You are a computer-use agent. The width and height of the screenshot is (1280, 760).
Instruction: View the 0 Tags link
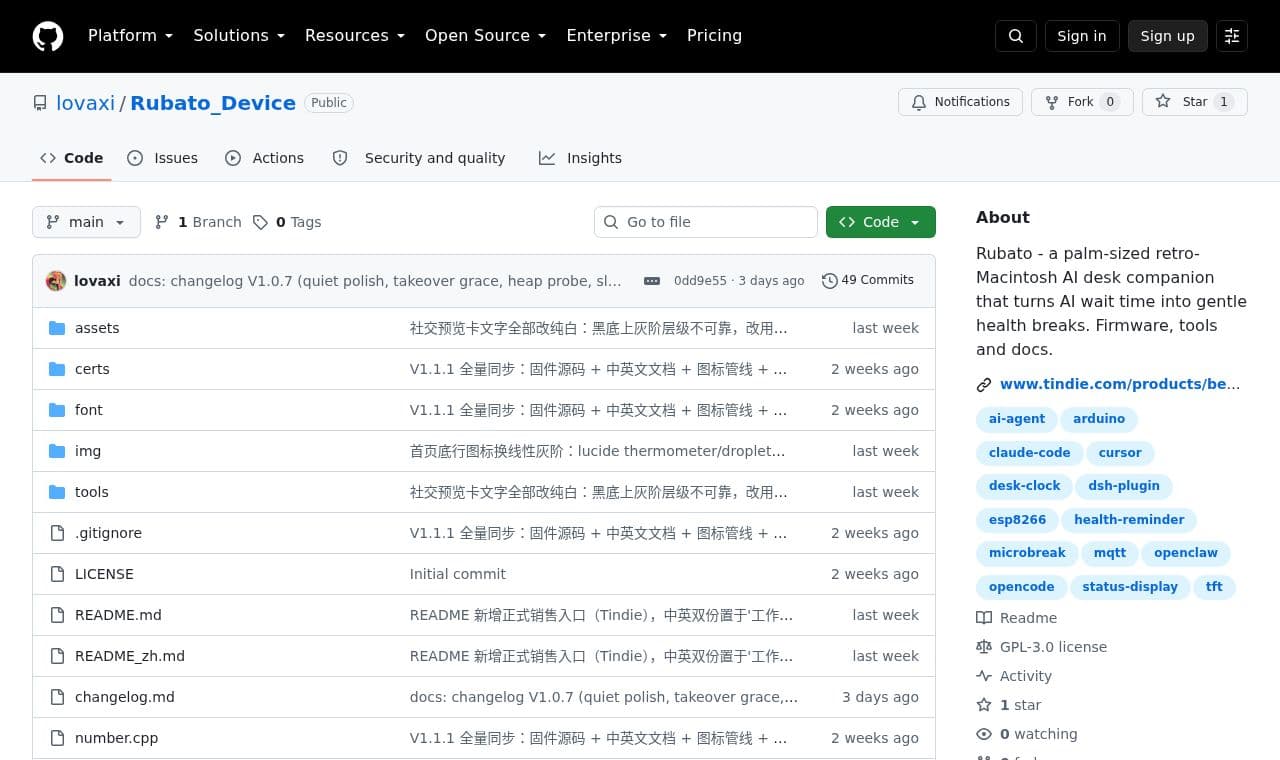coord(287,222)
